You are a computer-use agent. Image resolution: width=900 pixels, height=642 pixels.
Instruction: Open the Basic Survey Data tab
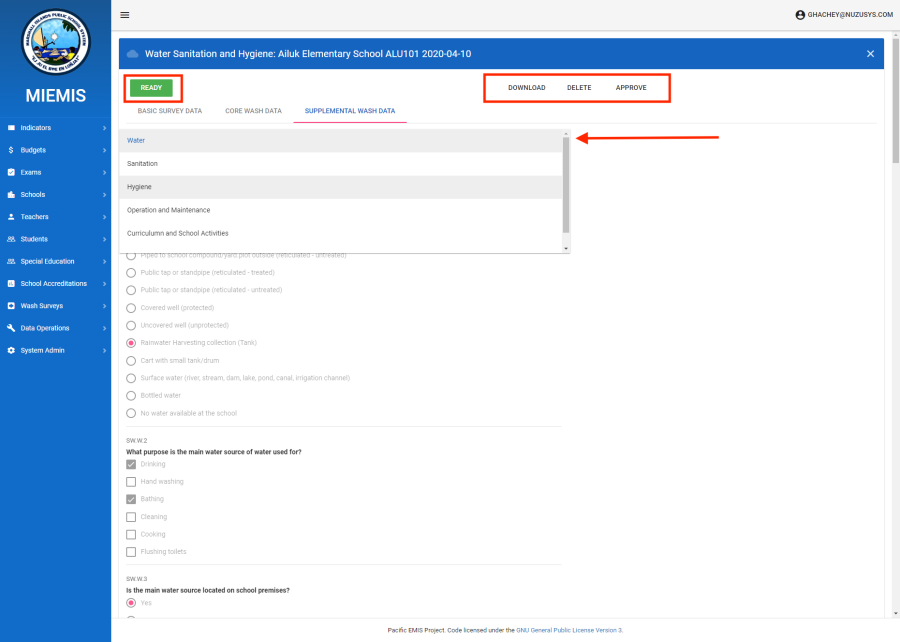click(169, 111)
